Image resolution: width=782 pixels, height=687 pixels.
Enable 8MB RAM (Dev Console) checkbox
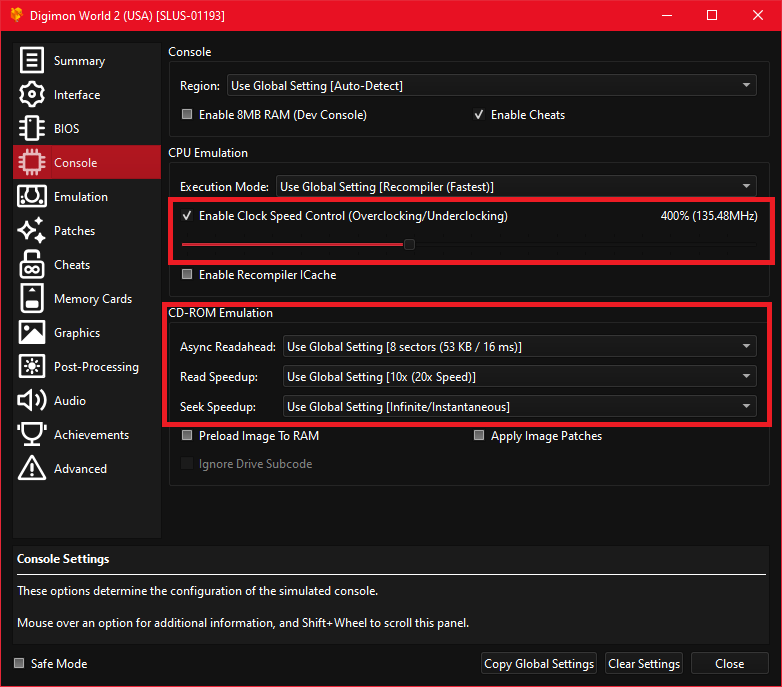pyautogui.click(x=187, y=114)
